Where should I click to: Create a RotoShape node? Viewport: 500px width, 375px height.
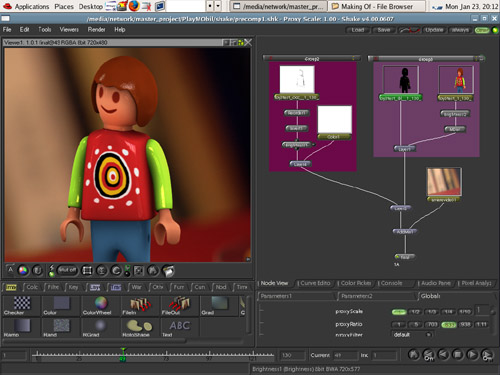coord(140,327)
